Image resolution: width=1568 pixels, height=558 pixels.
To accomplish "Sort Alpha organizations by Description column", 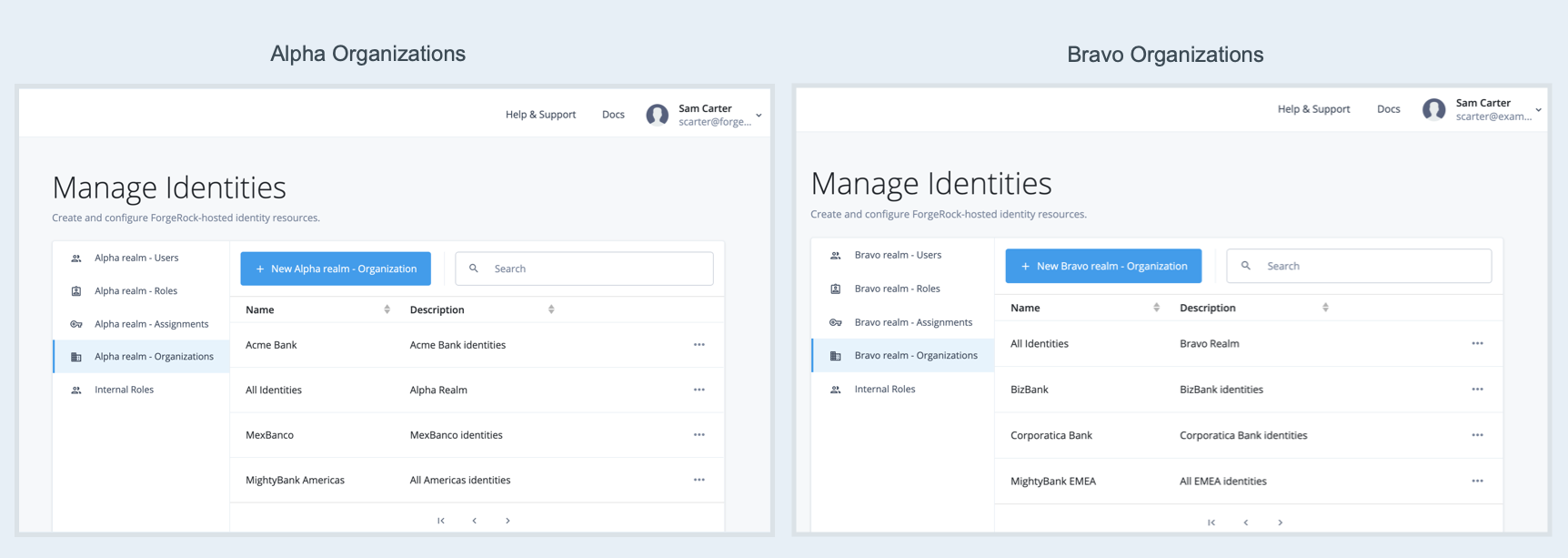I will [551, 309].
